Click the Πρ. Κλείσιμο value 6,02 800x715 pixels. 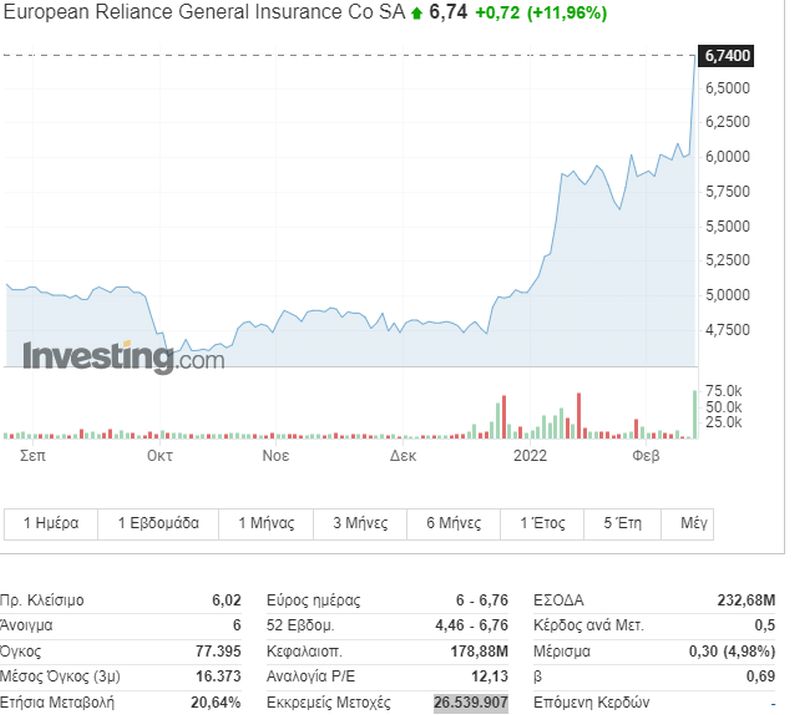point(227,600)
